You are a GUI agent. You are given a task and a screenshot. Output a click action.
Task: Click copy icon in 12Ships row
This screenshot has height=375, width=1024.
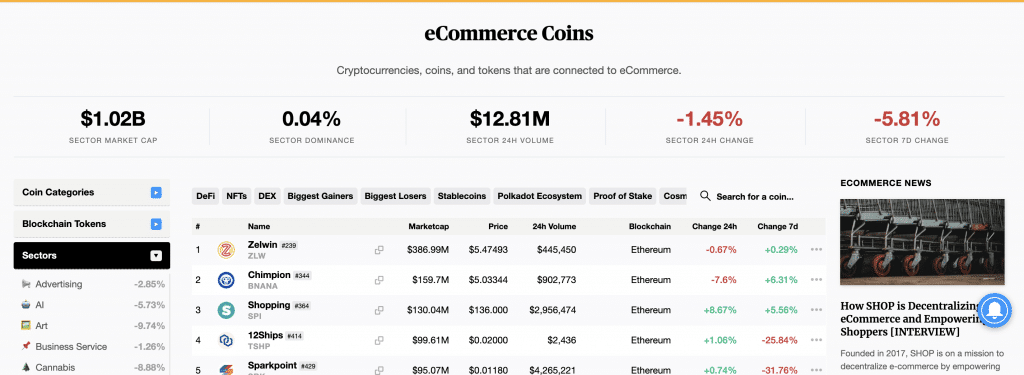click(379, 340)
